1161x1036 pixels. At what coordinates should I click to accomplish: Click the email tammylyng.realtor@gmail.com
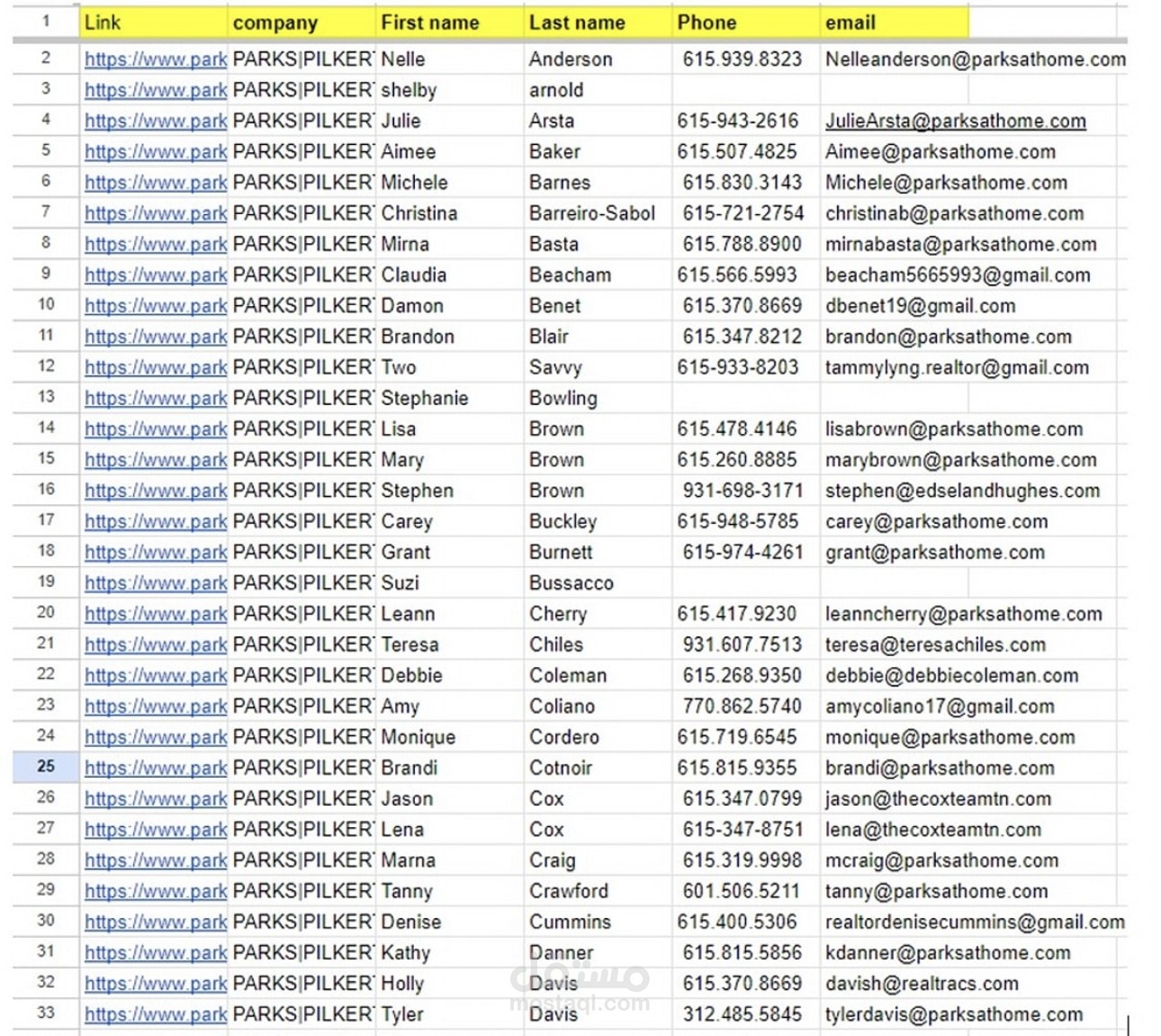[x=958, y=367]
